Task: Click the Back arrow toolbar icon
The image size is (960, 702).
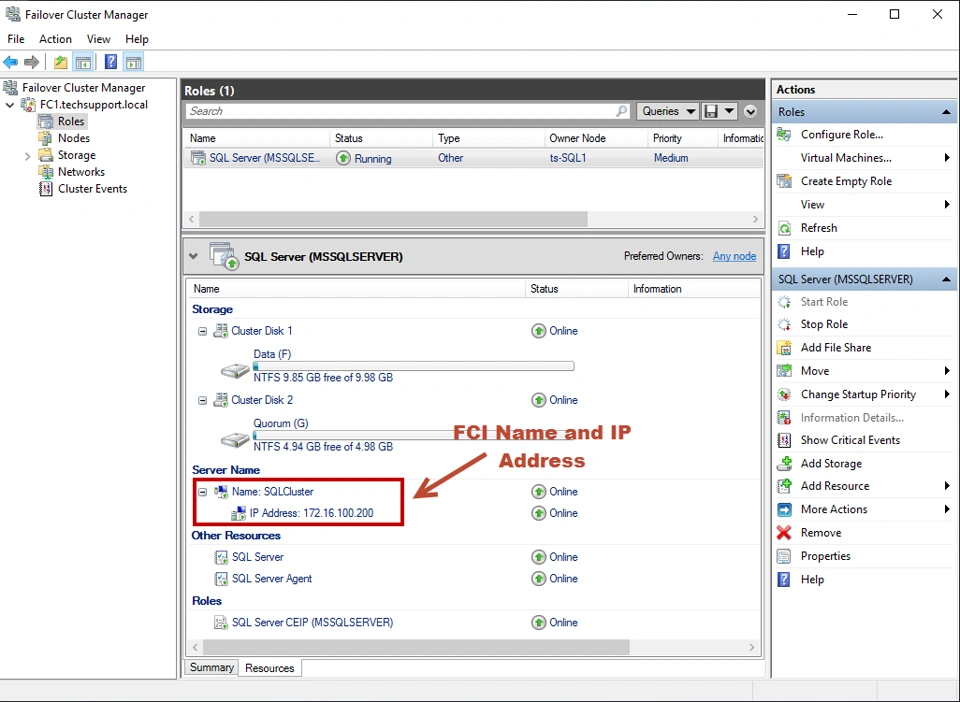Action: 10,62
